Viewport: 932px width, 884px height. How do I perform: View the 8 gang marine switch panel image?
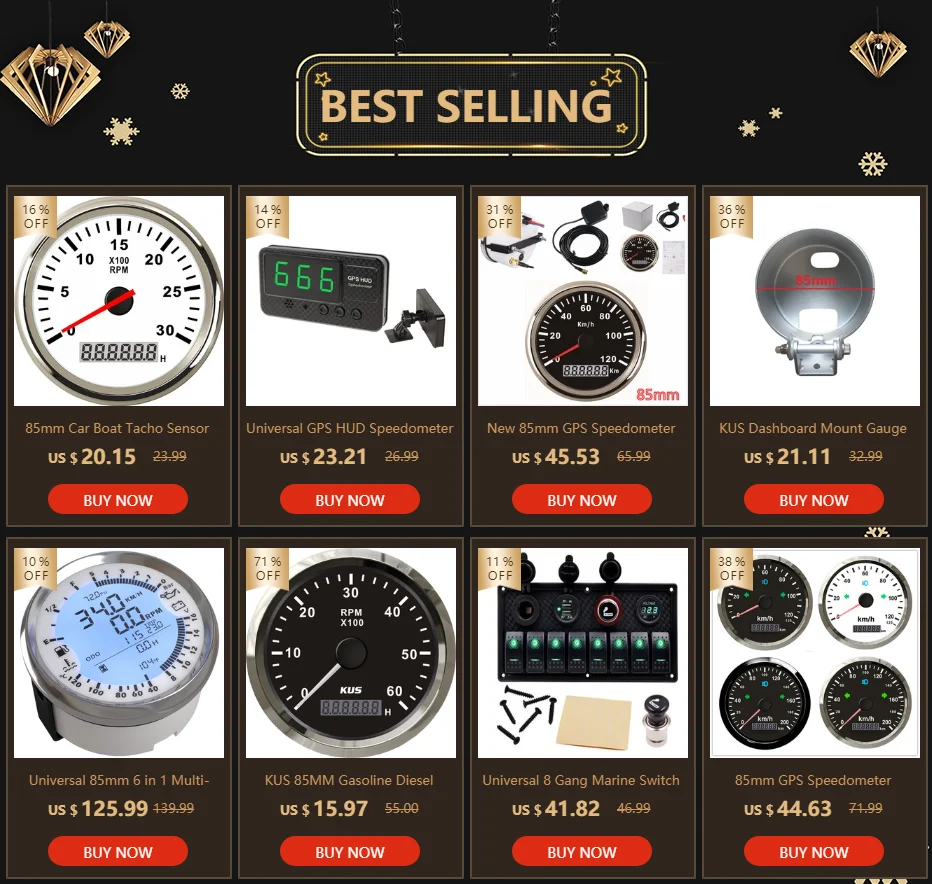(582, 653)
